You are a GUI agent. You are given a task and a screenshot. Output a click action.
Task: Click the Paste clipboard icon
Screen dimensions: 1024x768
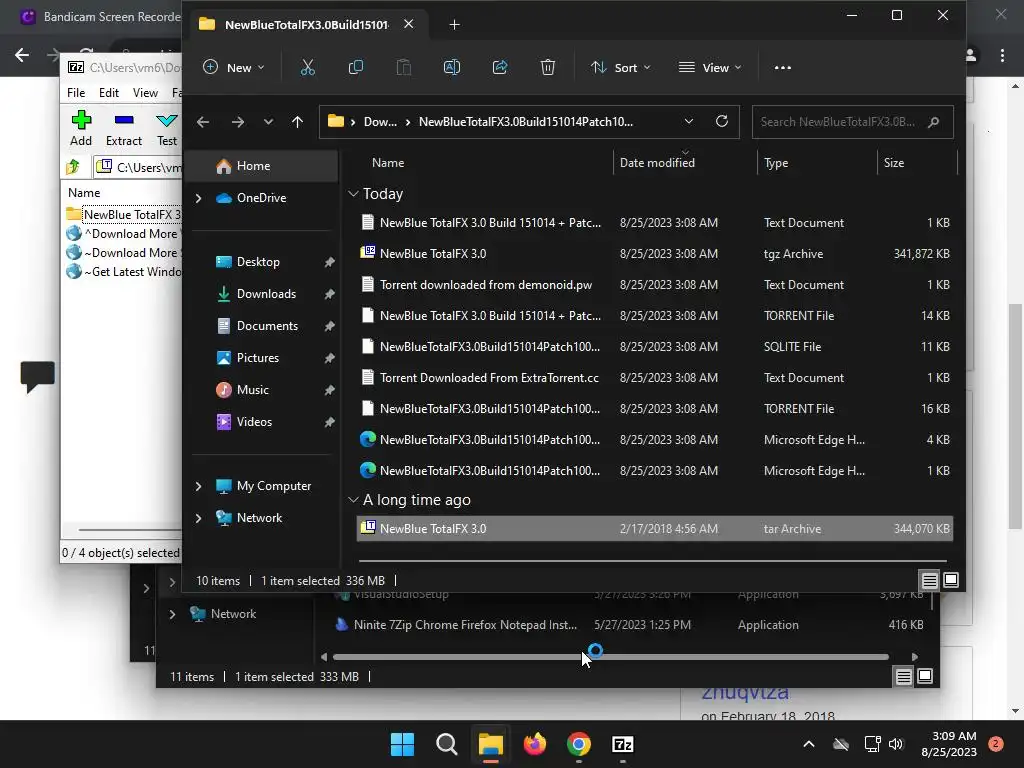[404, 67]
